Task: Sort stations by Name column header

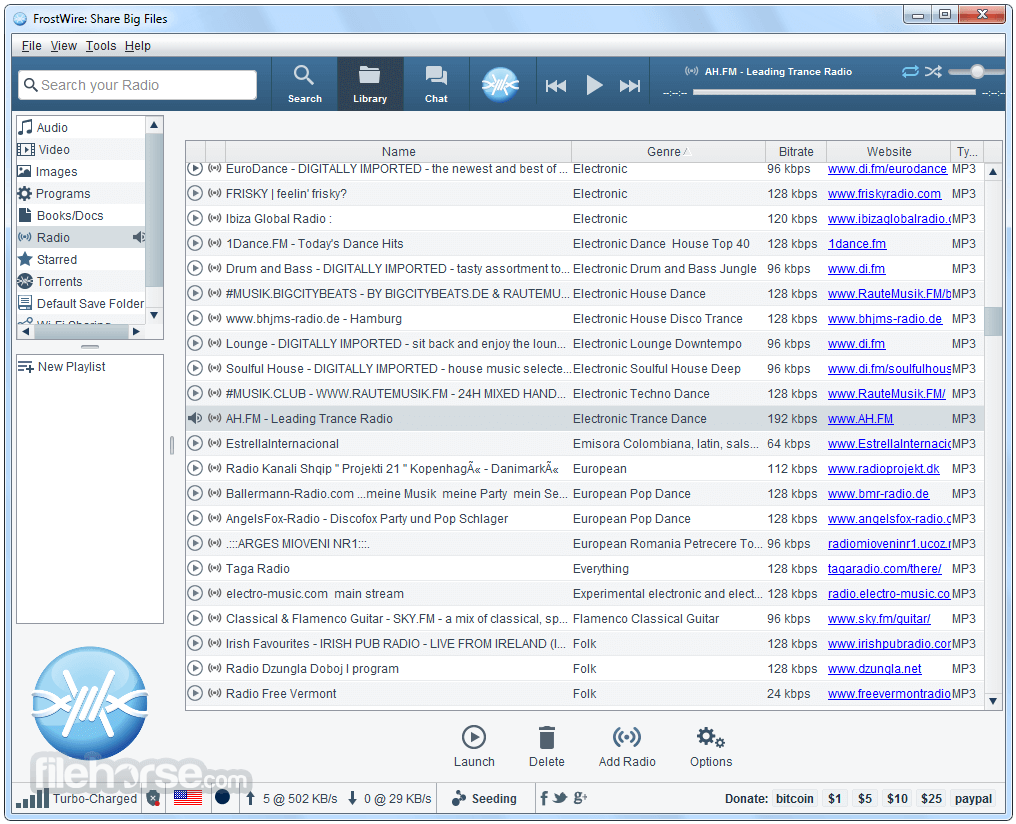Action: click(398, 152)
